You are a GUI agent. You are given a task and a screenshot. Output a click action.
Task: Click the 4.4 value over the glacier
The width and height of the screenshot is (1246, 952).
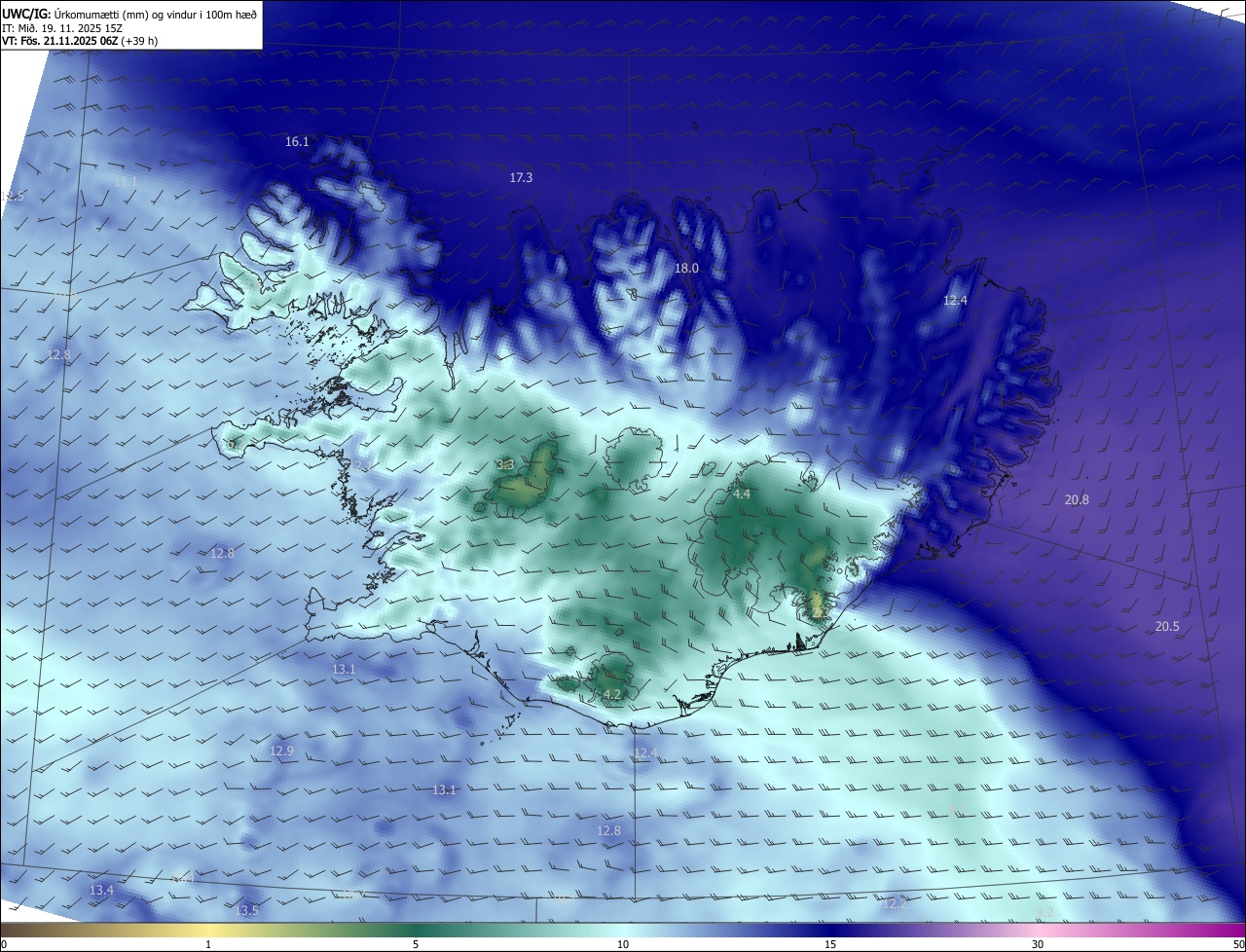click(742, 494)
